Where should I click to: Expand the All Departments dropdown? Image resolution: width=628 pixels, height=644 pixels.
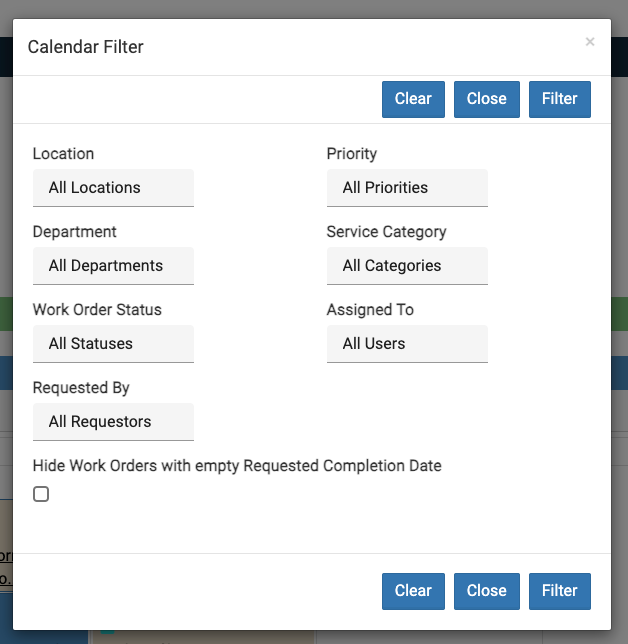point(113,266)
